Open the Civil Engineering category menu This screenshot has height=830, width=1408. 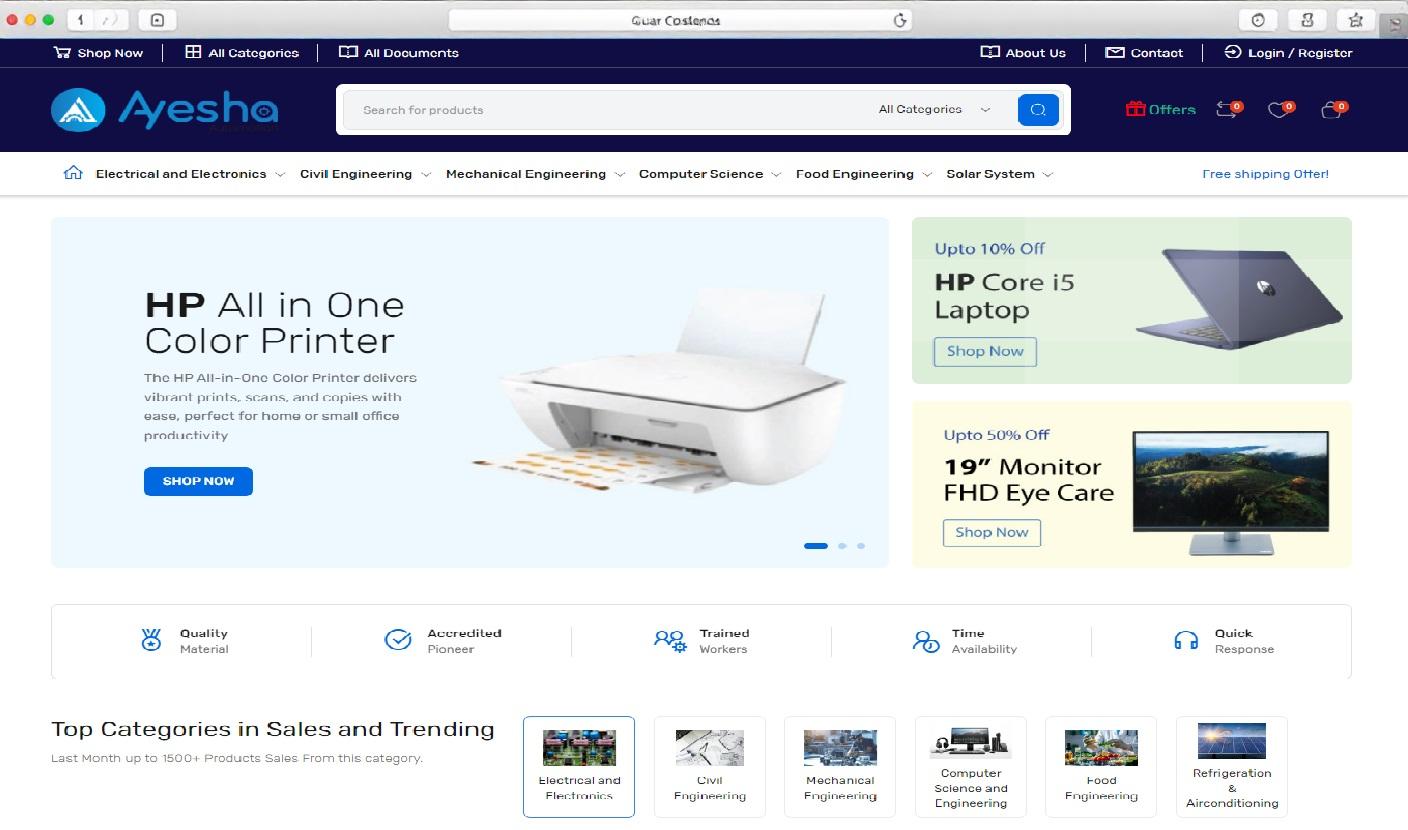click(357, 173)
